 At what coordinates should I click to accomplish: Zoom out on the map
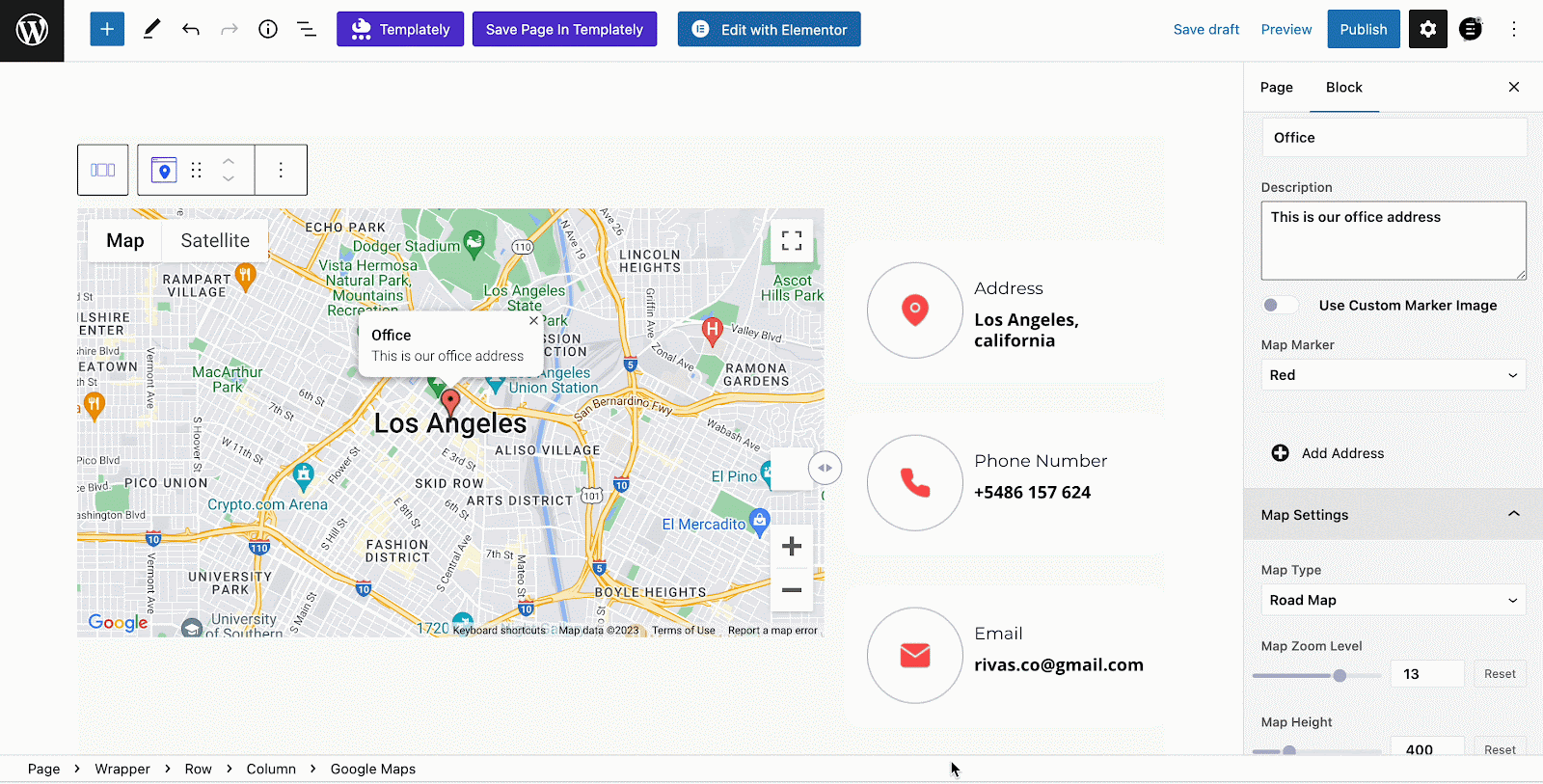coord(792,589)
